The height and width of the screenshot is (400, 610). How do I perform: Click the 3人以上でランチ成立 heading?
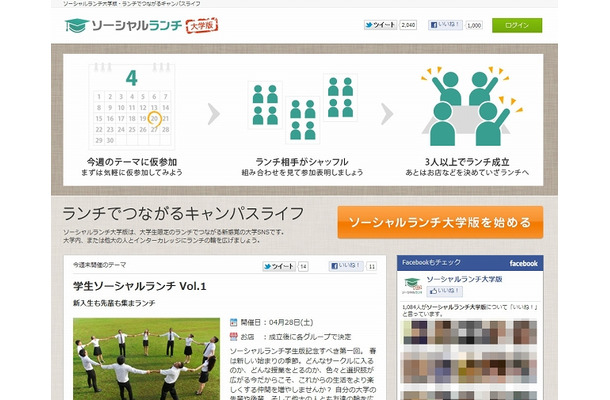[467, 162]
